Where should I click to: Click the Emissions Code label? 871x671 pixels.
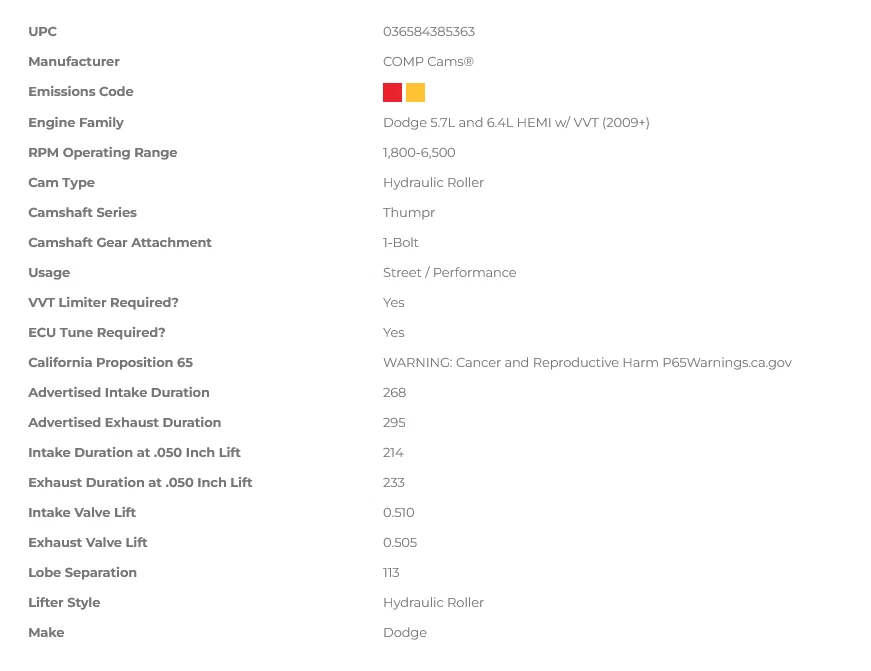(x=81, y=92)
